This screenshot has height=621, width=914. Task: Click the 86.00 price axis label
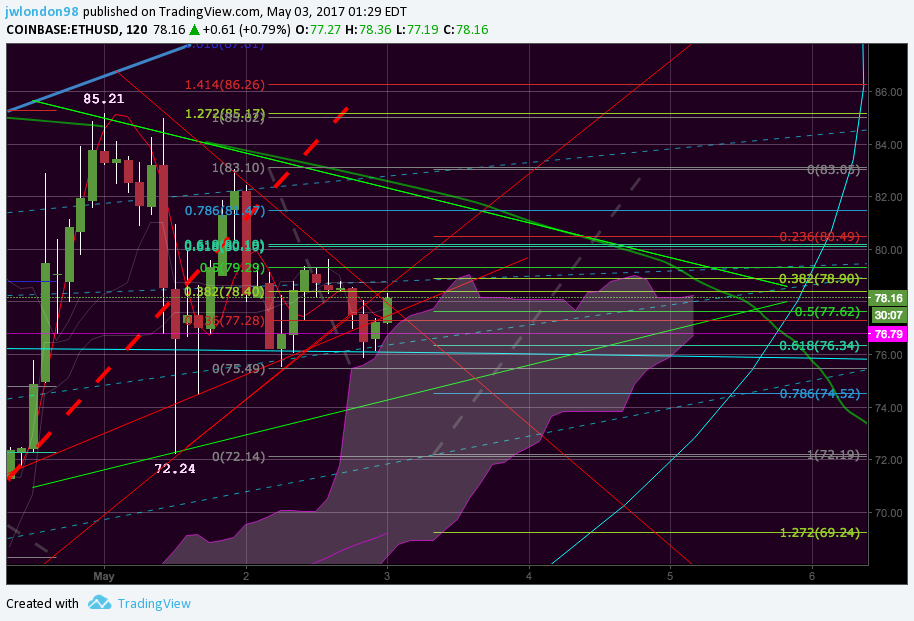pos(888,92)
